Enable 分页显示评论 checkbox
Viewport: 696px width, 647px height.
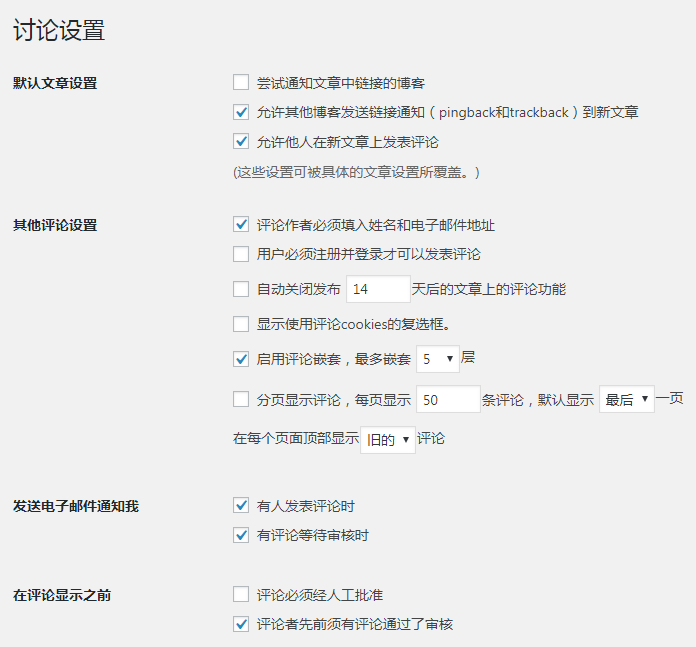241,399
